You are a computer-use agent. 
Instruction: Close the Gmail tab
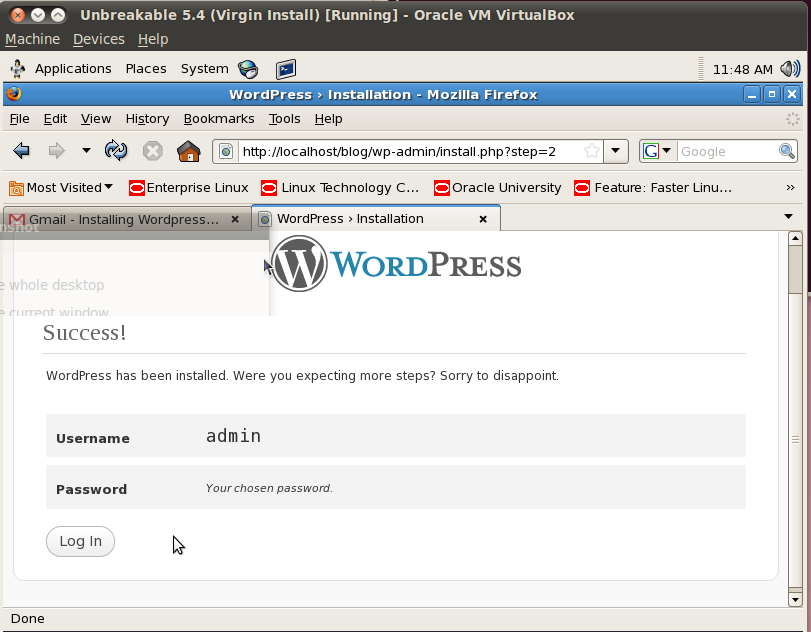(235, 219)
